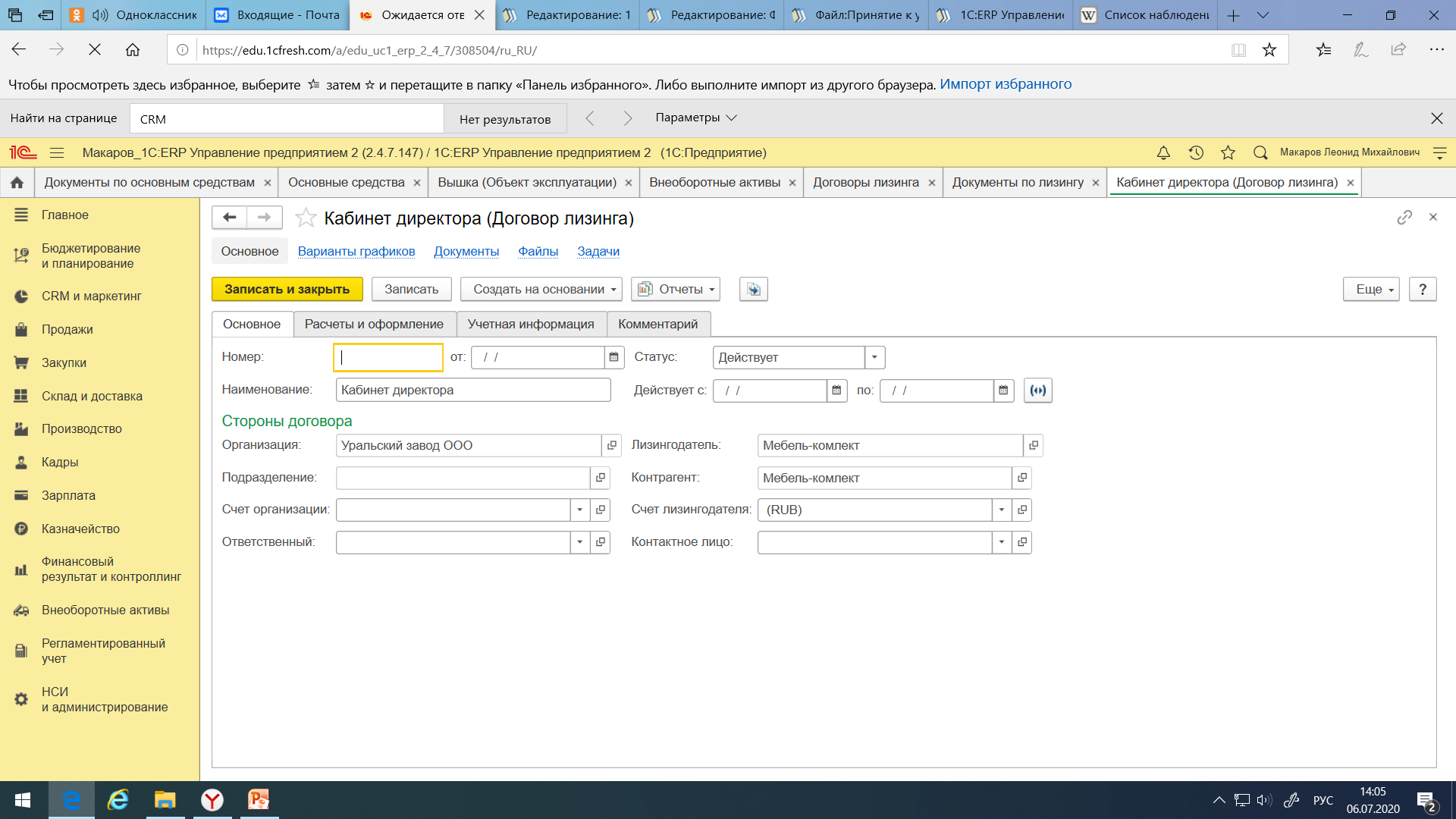Open Yandex browser in taskbar

point(212,800)
